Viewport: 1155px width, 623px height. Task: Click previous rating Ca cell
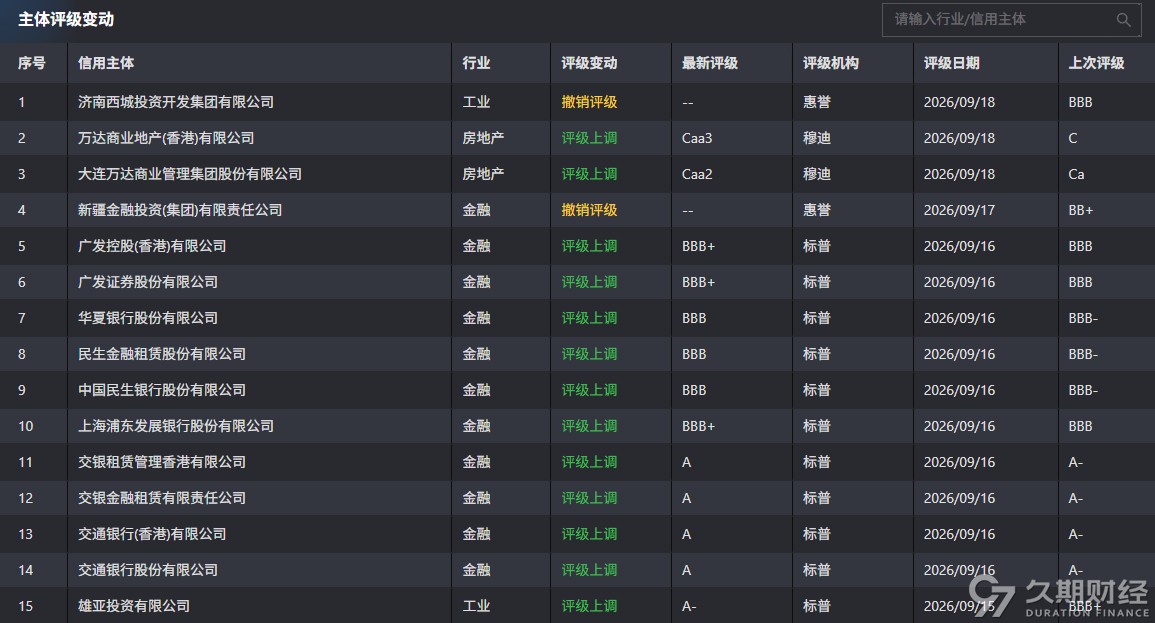pos(1076,175)
